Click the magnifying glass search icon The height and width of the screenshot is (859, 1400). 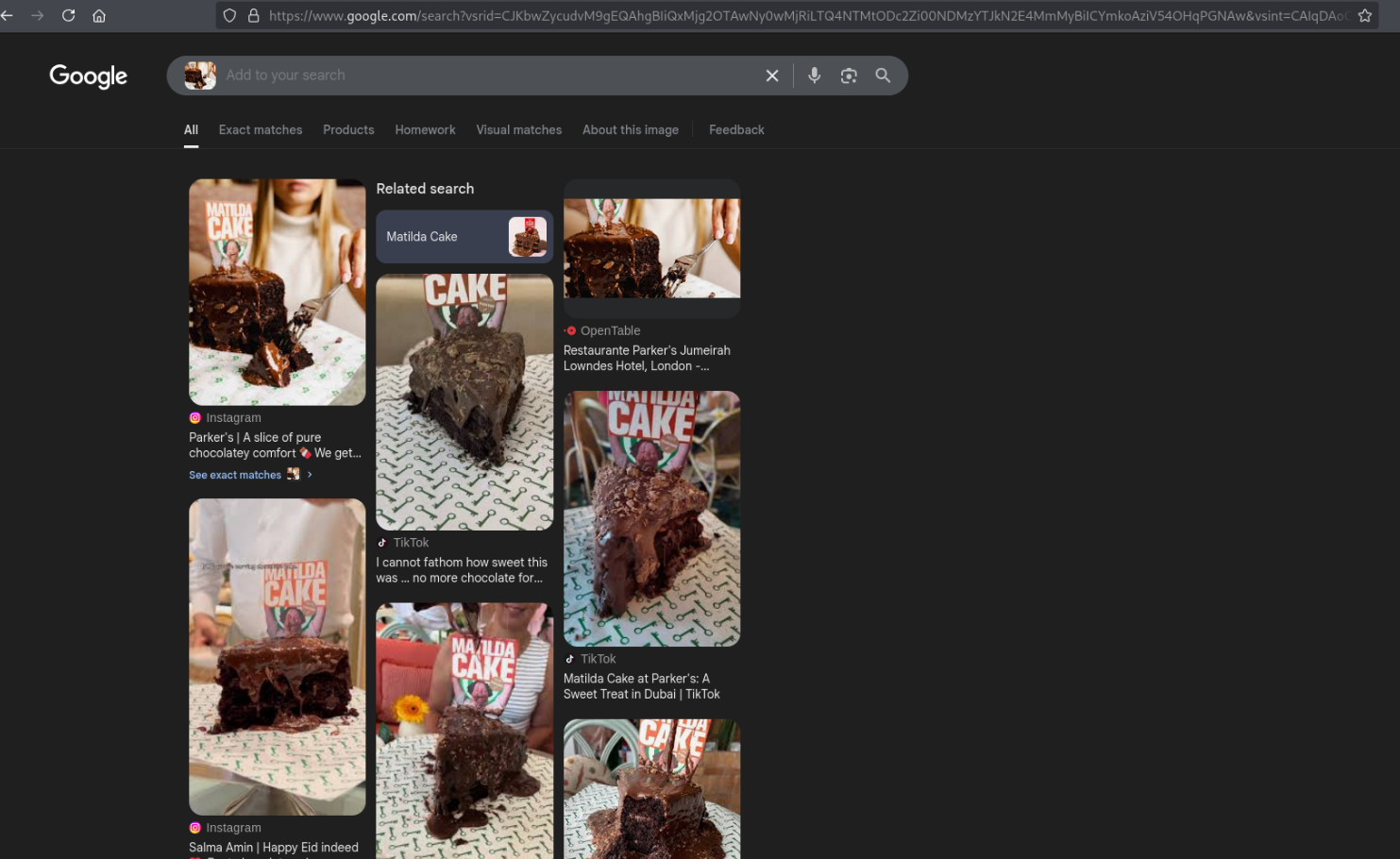click(x=883, y=76)
